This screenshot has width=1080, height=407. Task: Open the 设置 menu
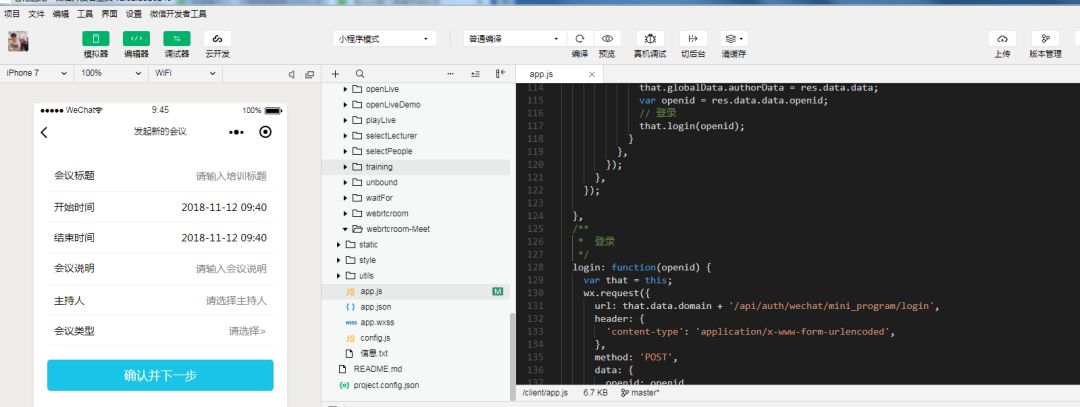click(x=134, y=14)
